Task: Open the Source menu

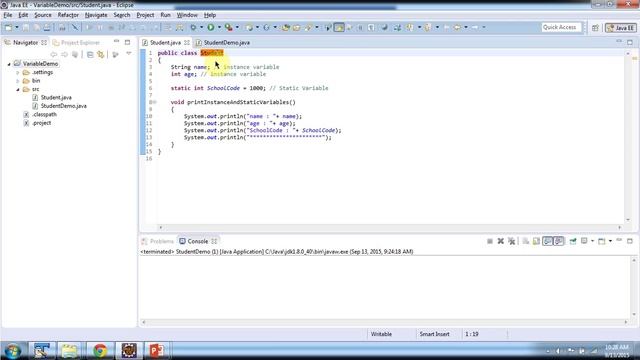Action: (x=43, y=15)
